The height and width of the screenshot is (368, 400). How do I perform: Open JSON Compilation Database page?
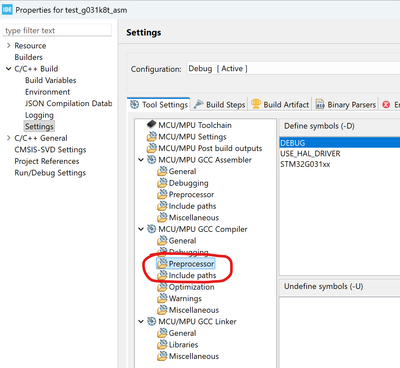(x=69, y=103)
